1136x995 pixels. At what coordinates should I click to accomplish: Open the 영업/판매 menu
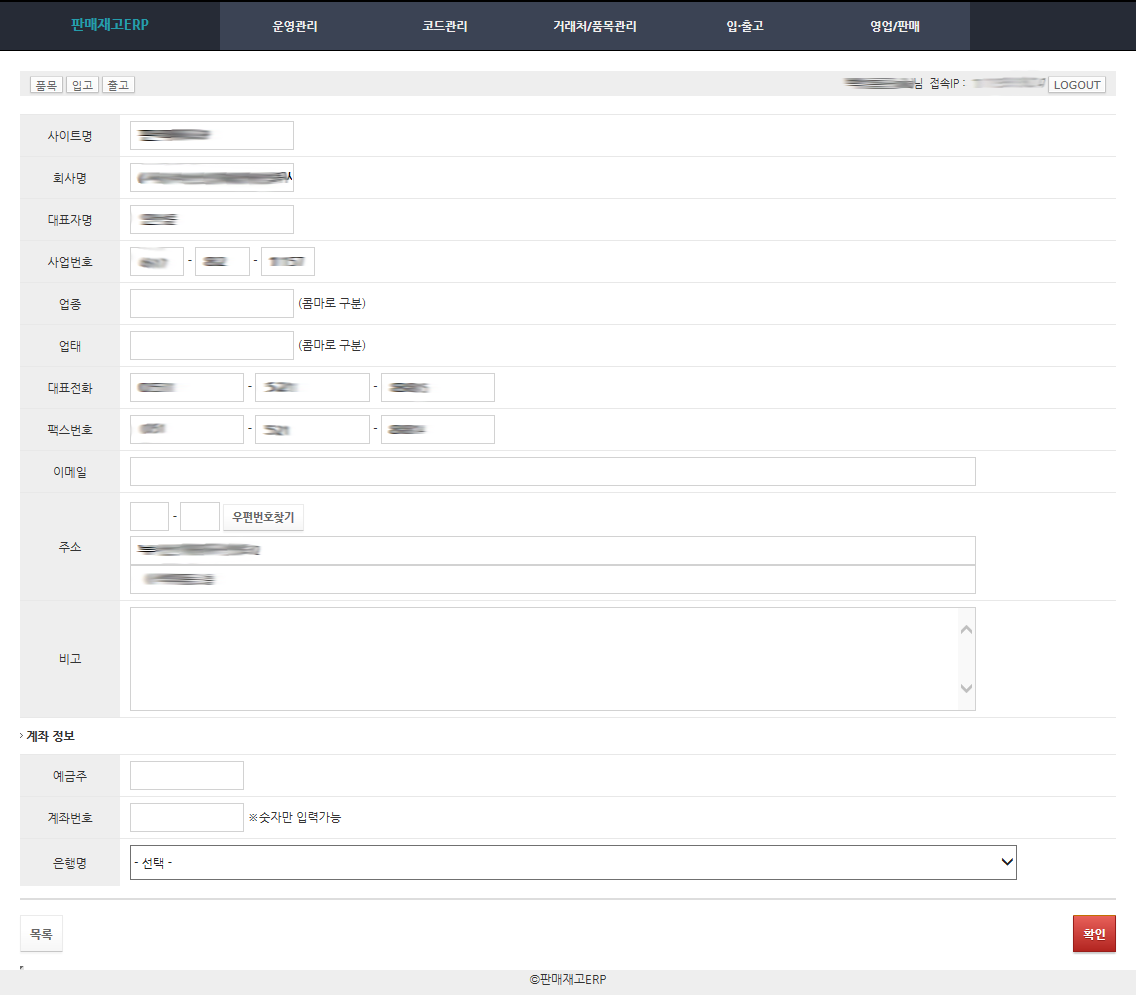click(895, 27)
